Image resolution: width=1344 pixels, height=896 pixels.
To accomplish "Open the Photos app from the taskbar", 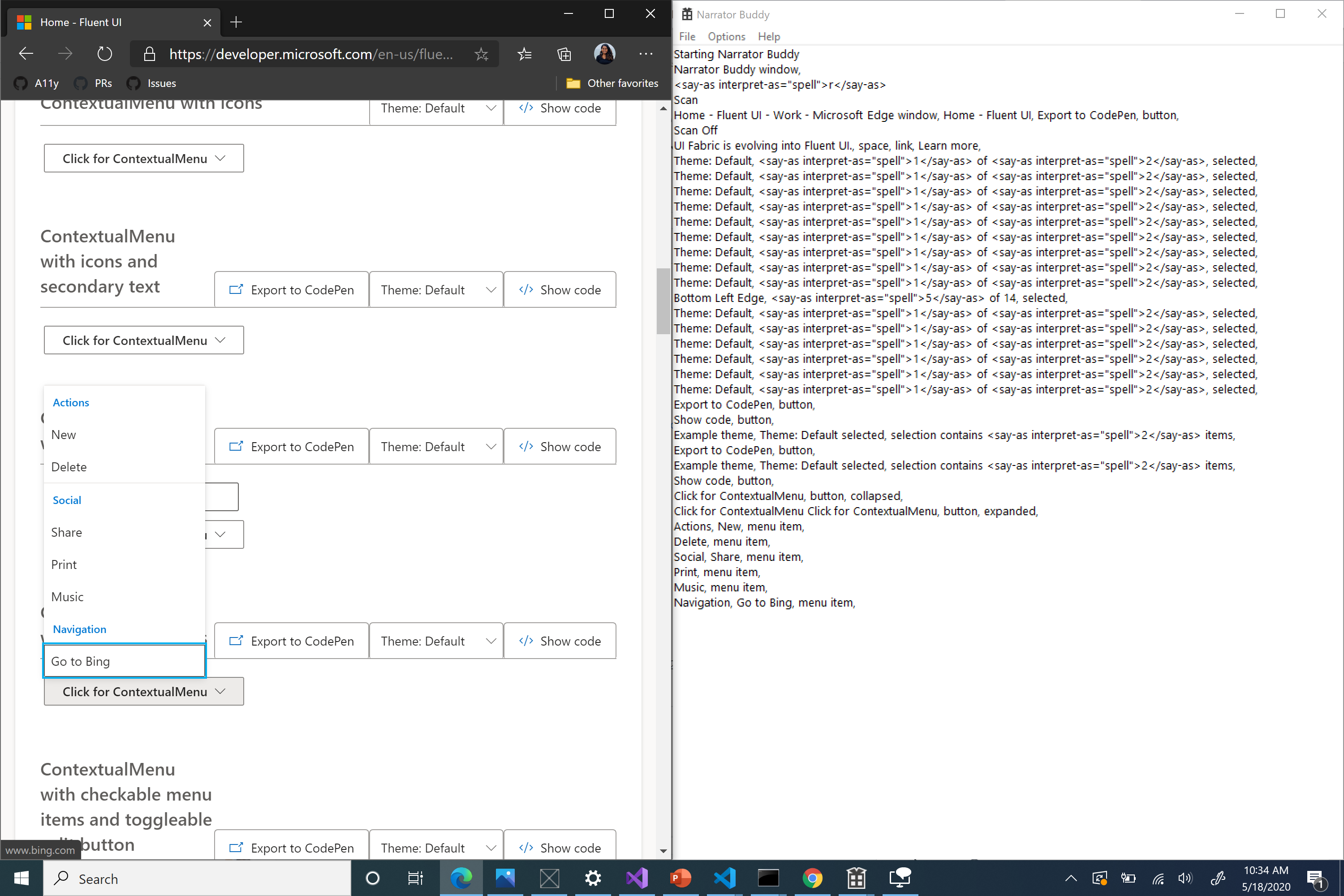I will tap(504, 878).
